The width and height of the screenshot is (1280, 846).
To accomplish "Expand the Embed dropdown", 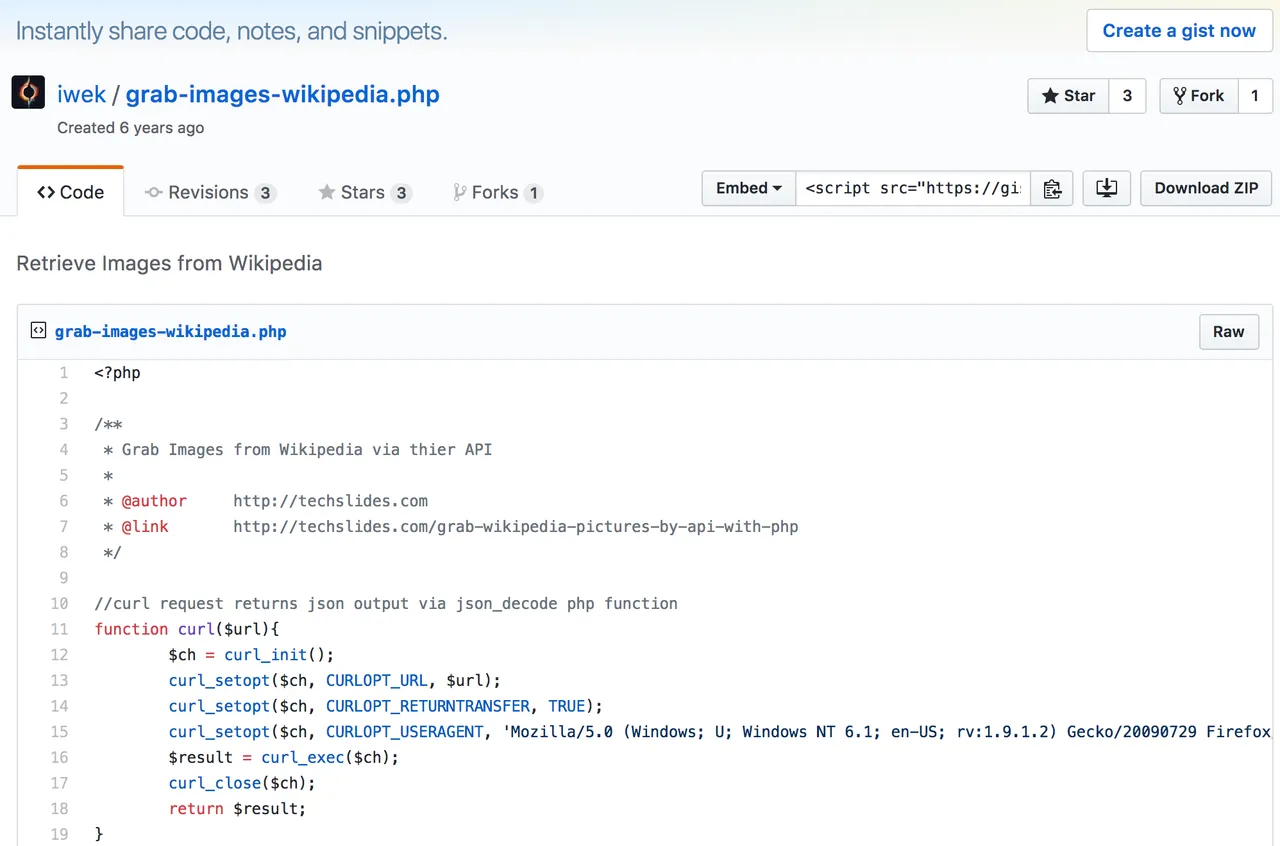I will [749, 188].
